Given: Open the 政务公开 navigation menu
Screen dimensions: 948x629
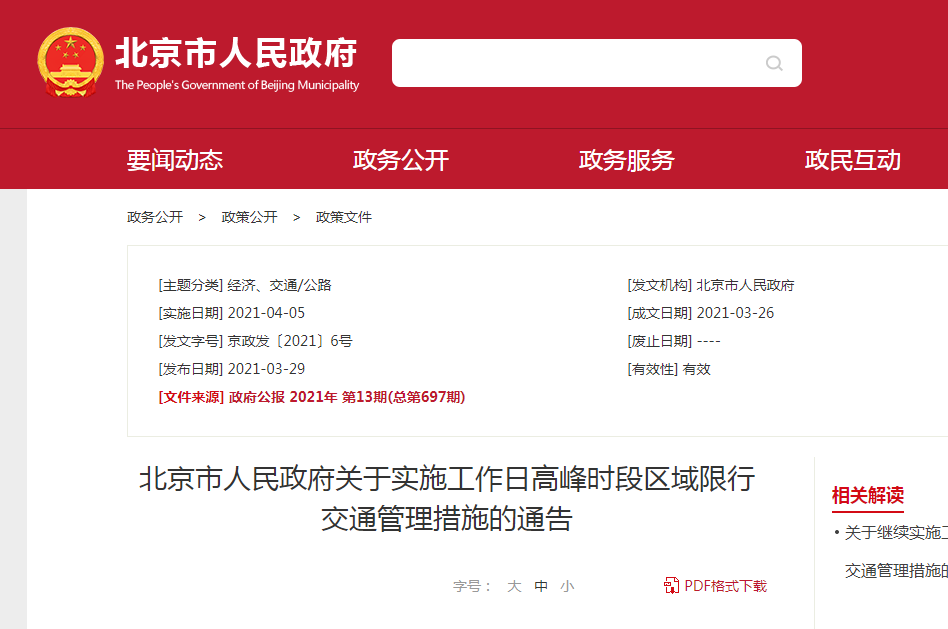Looking at the screenshot, I should 401,160.
